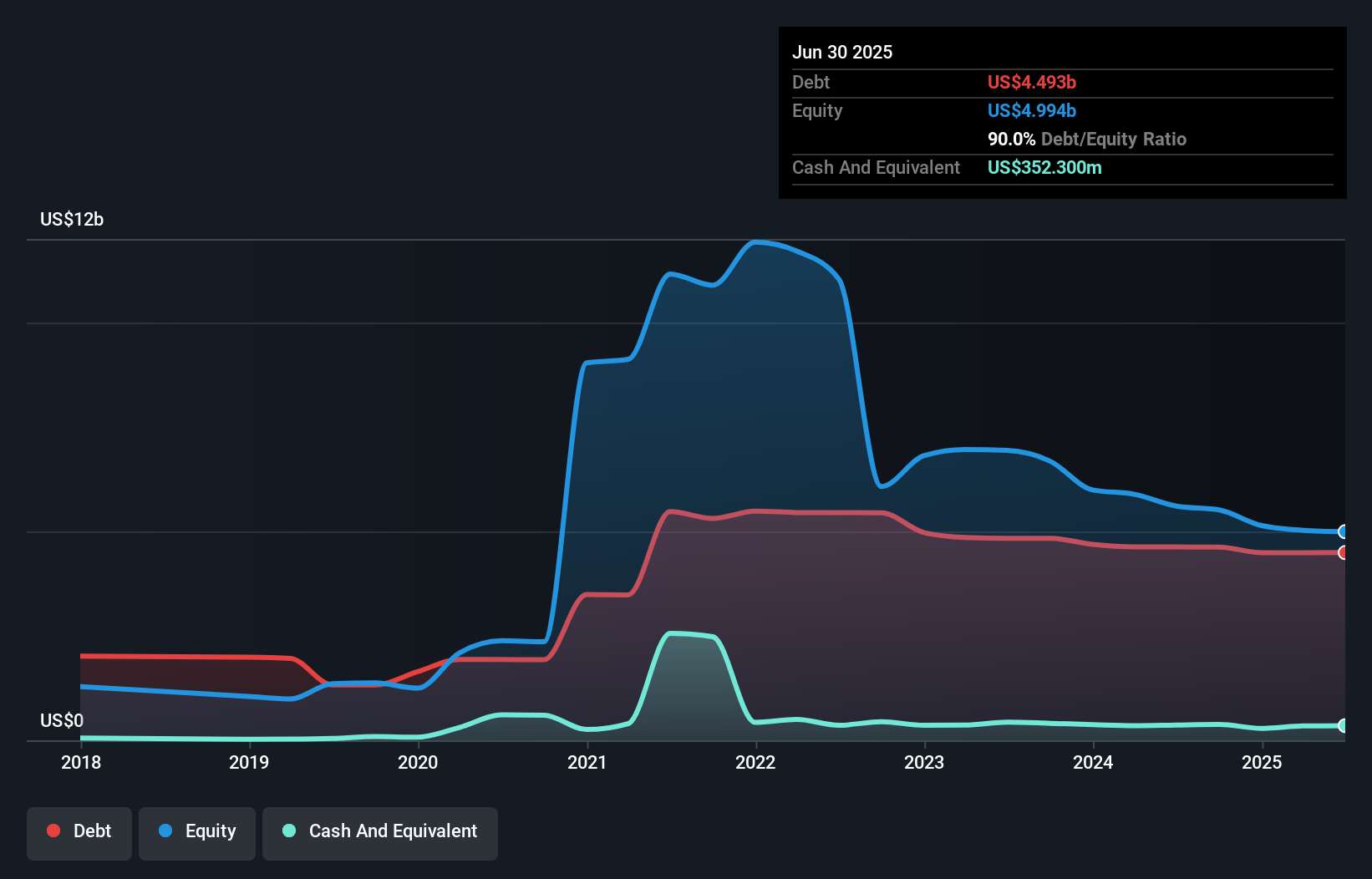Screen dimensions: 1372x879
Task: Select the red debt endpoint marker on chart edge
Action: click(1344, 552)
